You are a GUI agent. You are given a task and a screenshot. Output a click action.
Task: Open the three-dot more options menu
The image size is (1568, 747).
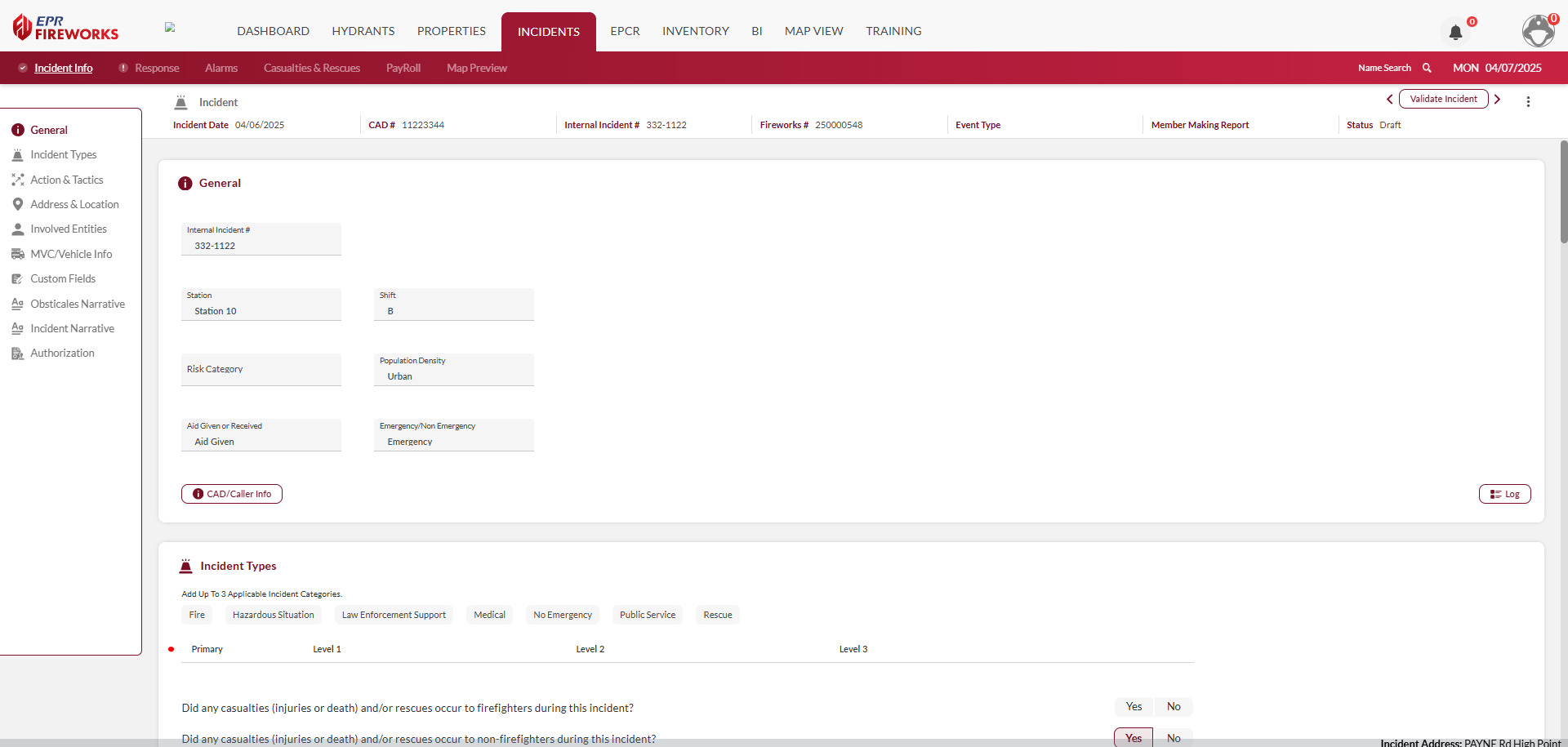pyautogui.click(x=1528, y=101)
